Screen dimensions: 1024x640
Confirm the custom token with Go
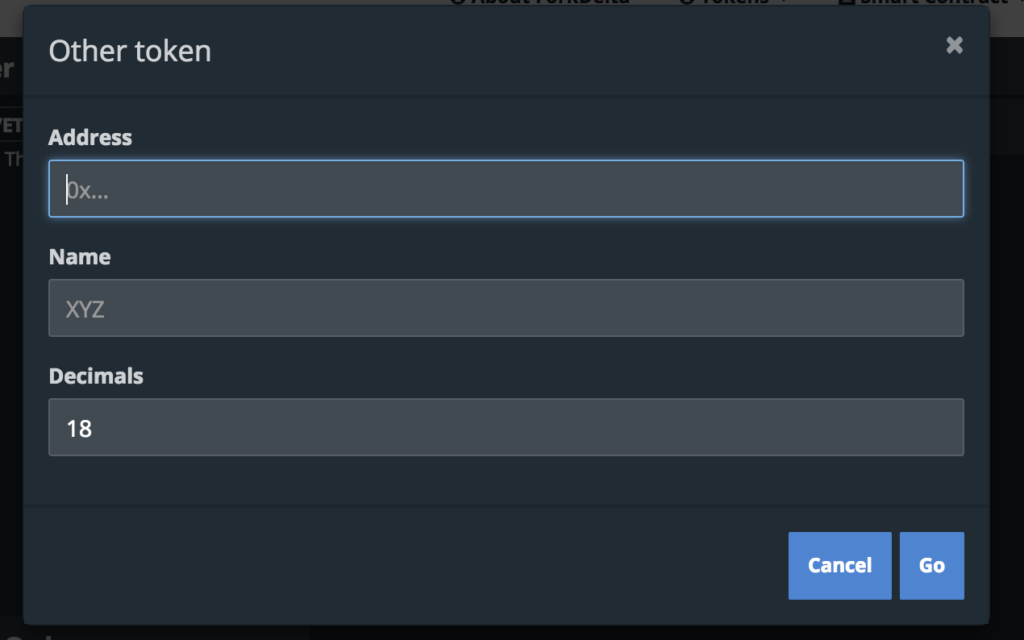click(x=931, y=566)
